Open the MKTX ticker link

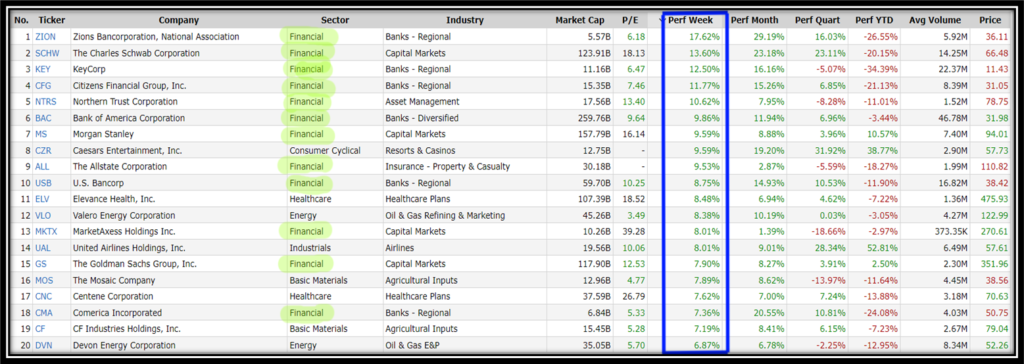[47, 231]
